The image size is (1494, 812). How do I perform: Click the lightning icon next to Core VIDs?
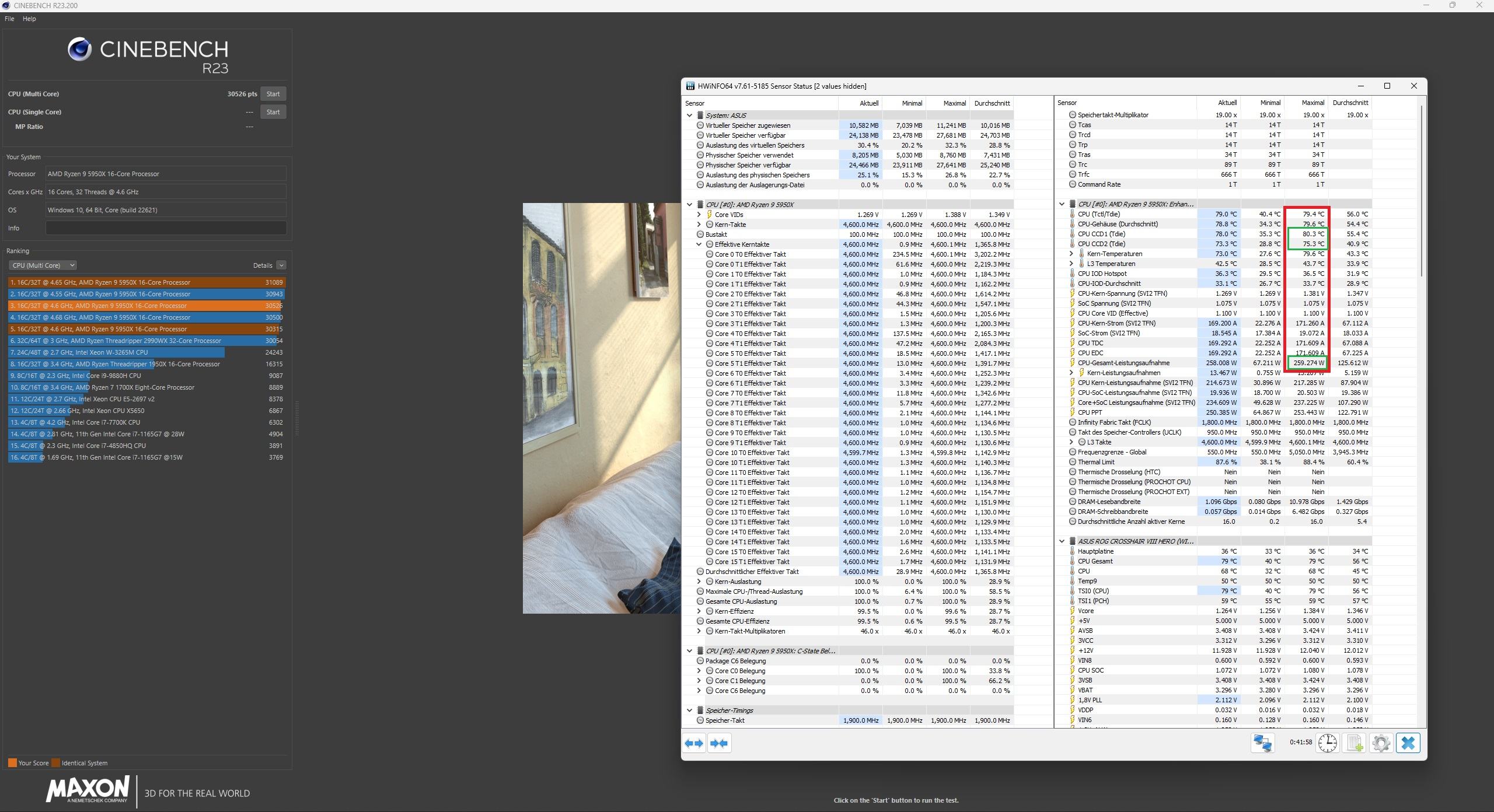(x=710, y=215)
